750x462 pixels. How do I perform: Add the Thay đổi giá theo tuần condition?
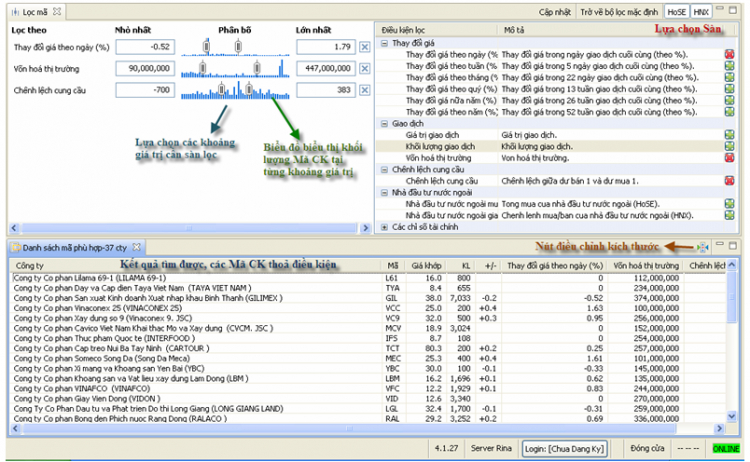[x=729, y=66]
